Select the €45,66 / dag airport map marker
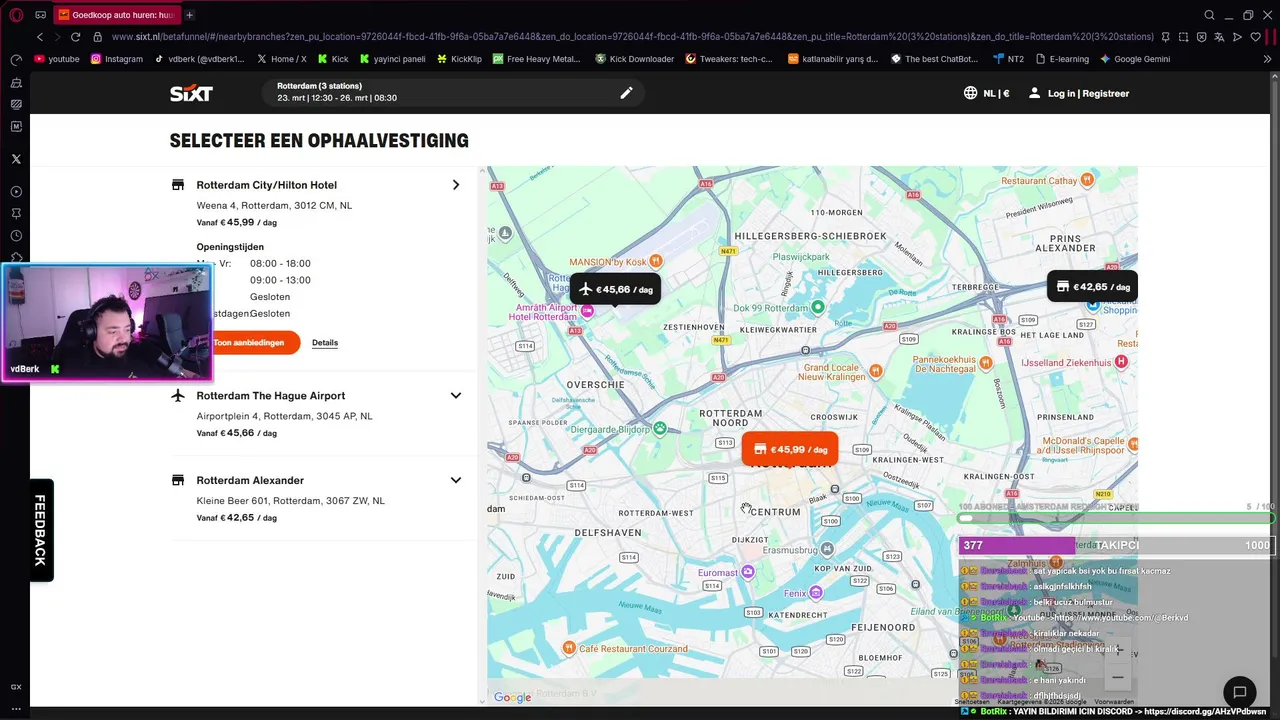Screen dimensions: 1280x720 click(615, 289)
